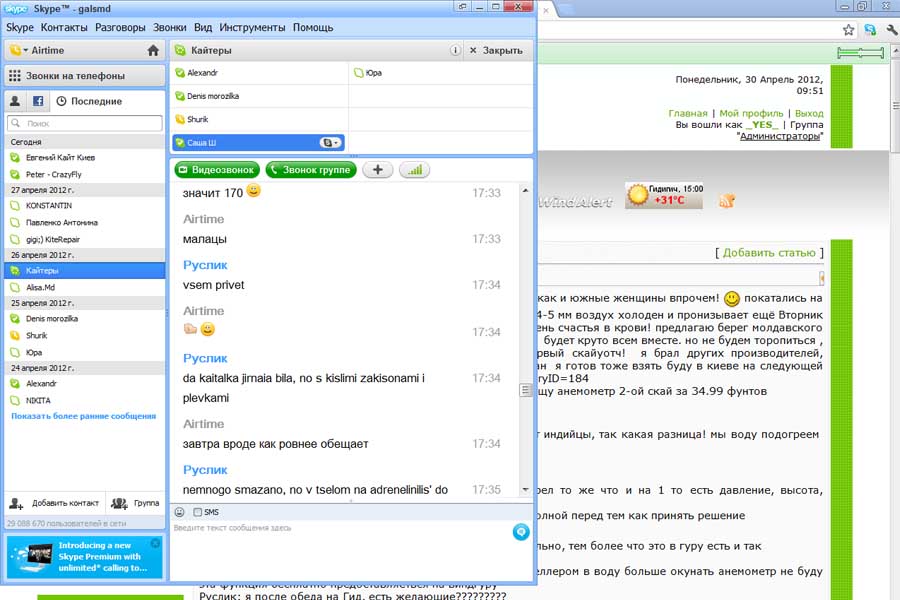900x600 pixels.
Task: Click the Руслик sender name above vsem privet
Action: pos(205,265)
